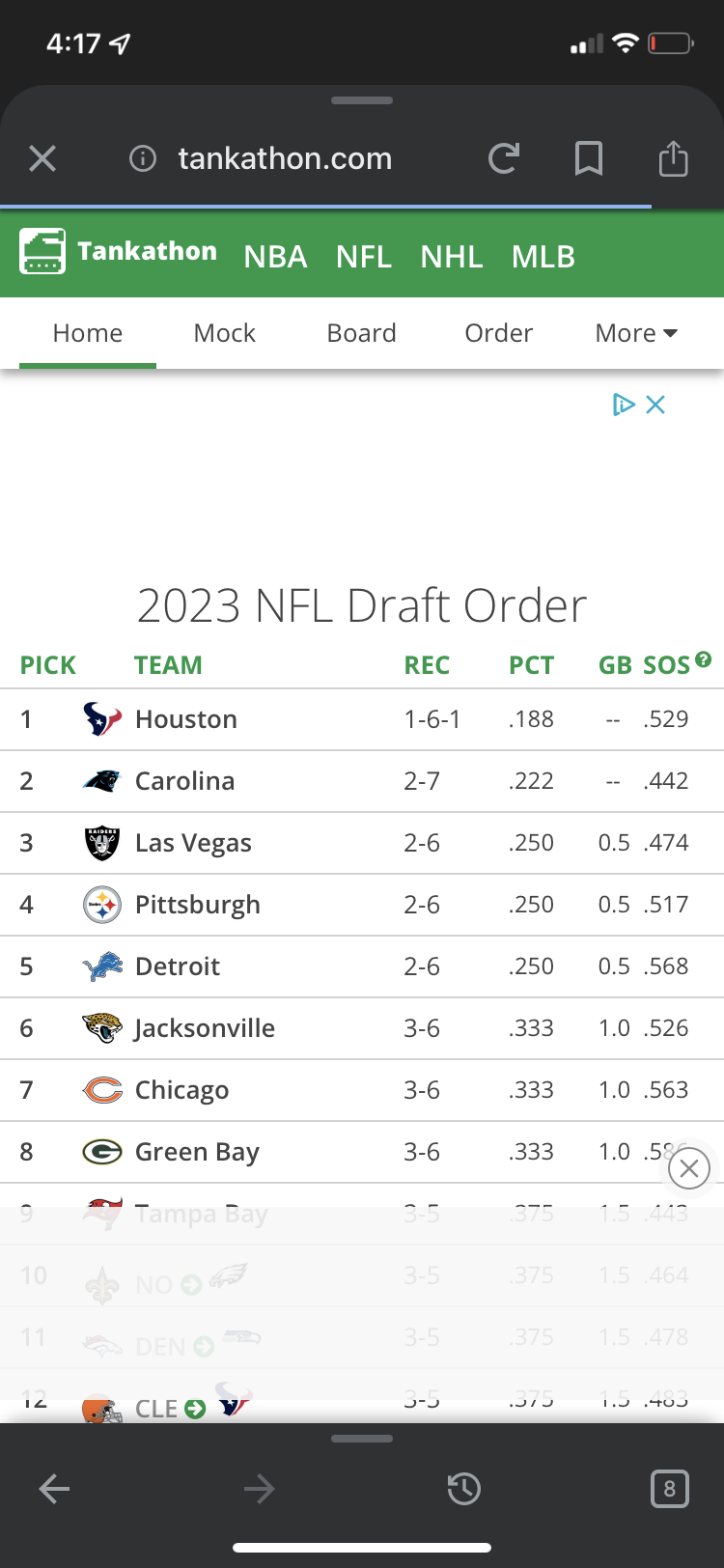Open the Jacksonville team row
This screenshot has height=1568, width=724.
(362, 1028)
